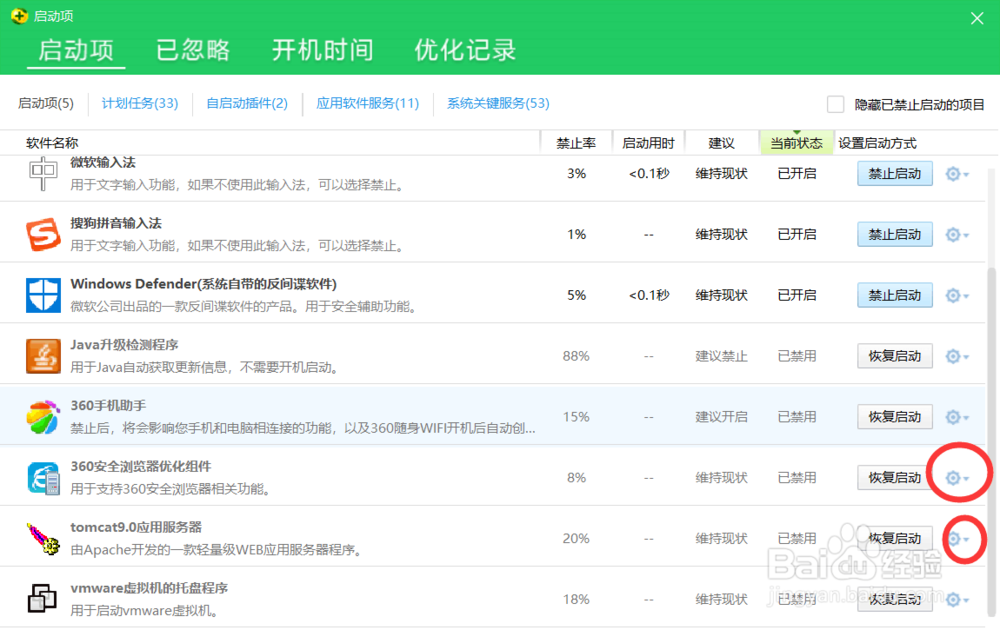
Task: Click 已开启 status in 搜狗拼音输入法 row
Action: click(797, 235)
